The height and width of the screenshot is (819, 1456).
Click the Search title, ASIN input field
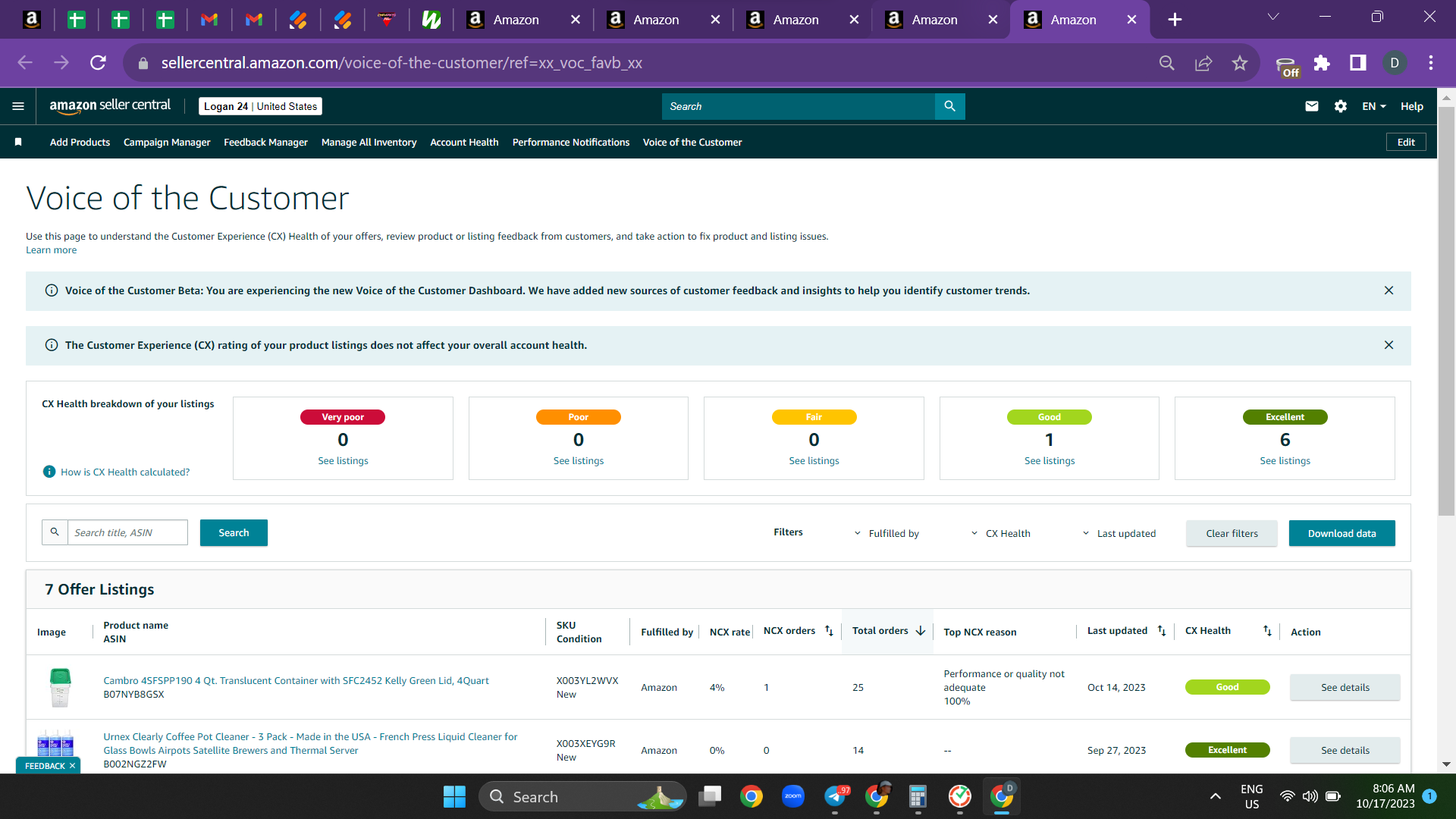point(127,532)
